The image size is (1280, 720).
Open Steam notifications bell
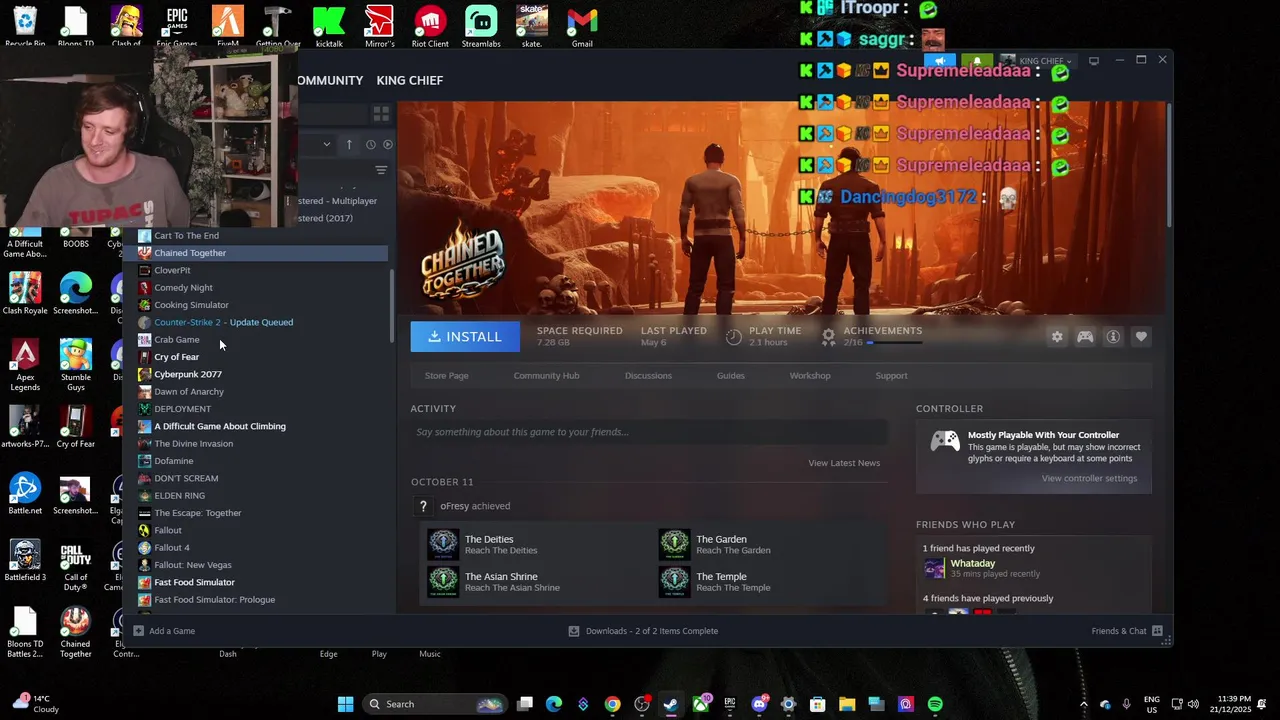click(977, 61)
